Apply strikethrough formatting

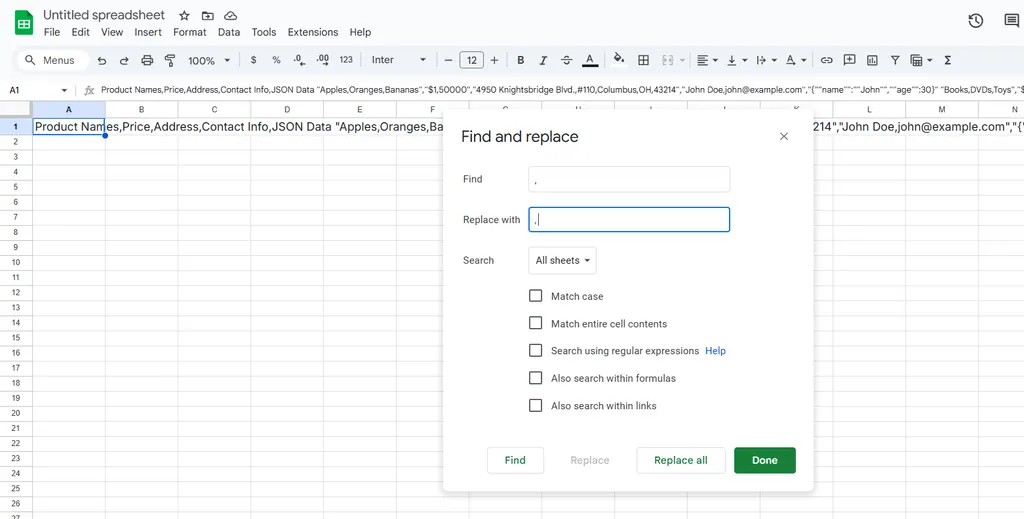coord(567,60)
